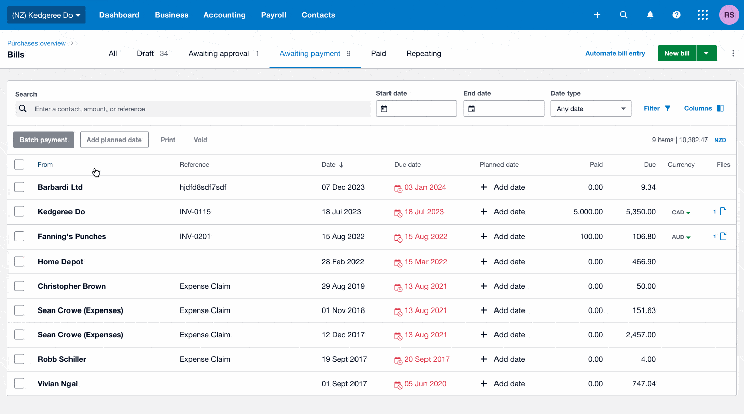Screen dimensions: 744x414
Task: Select the Barbardi Ltd bill checkbox
Action: [x=19, y=187]
